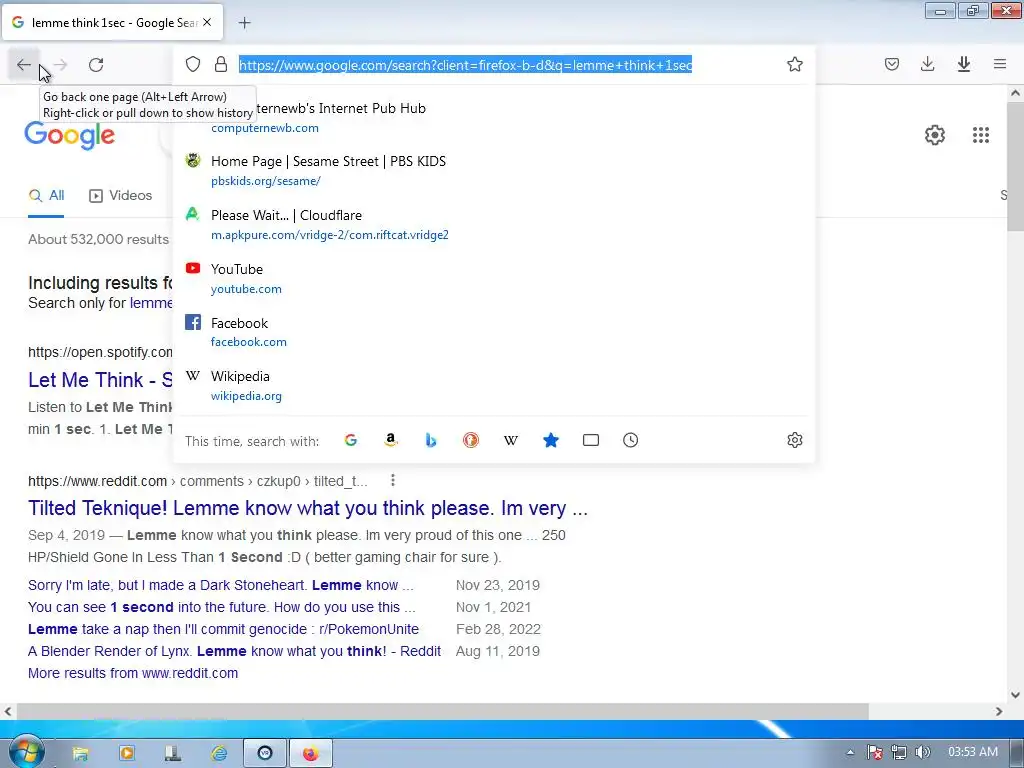Open You can see 1 second link
Viewport: 1024px width, 768px height.
221,607
